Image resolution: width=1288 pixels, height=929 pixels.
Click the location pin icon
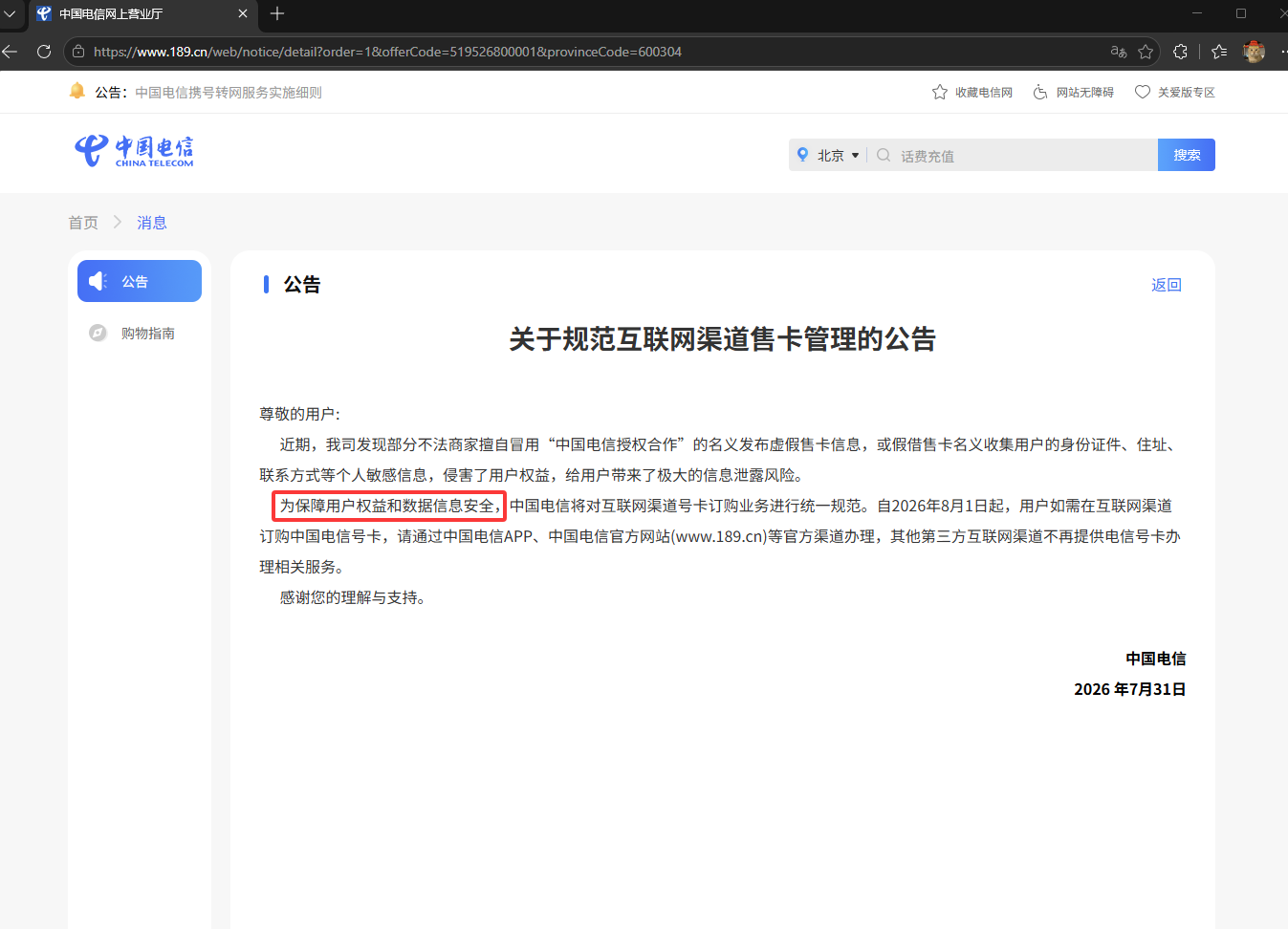tap(802, 155)
